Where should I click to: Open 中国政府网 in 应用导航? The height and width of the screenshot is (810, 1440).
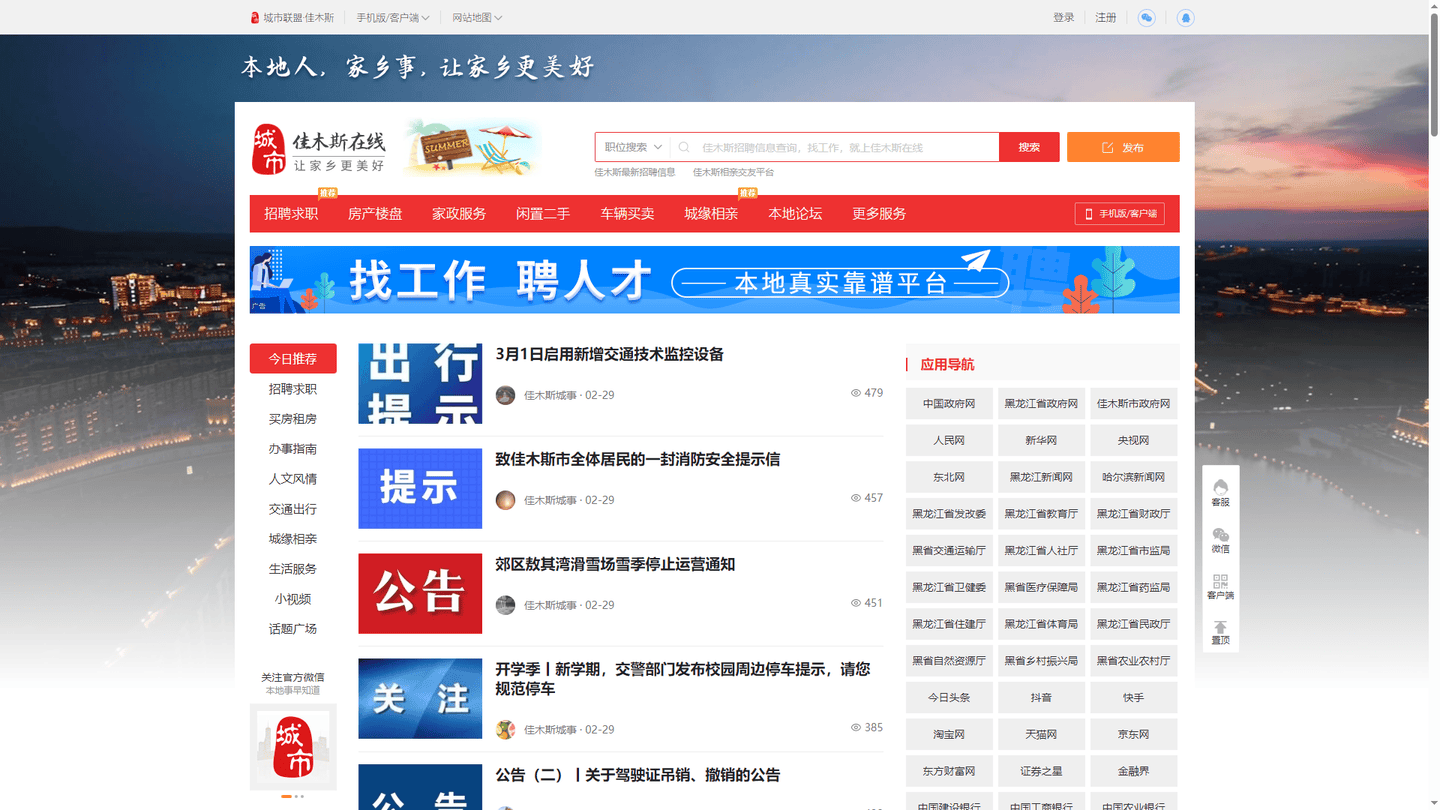949,404
